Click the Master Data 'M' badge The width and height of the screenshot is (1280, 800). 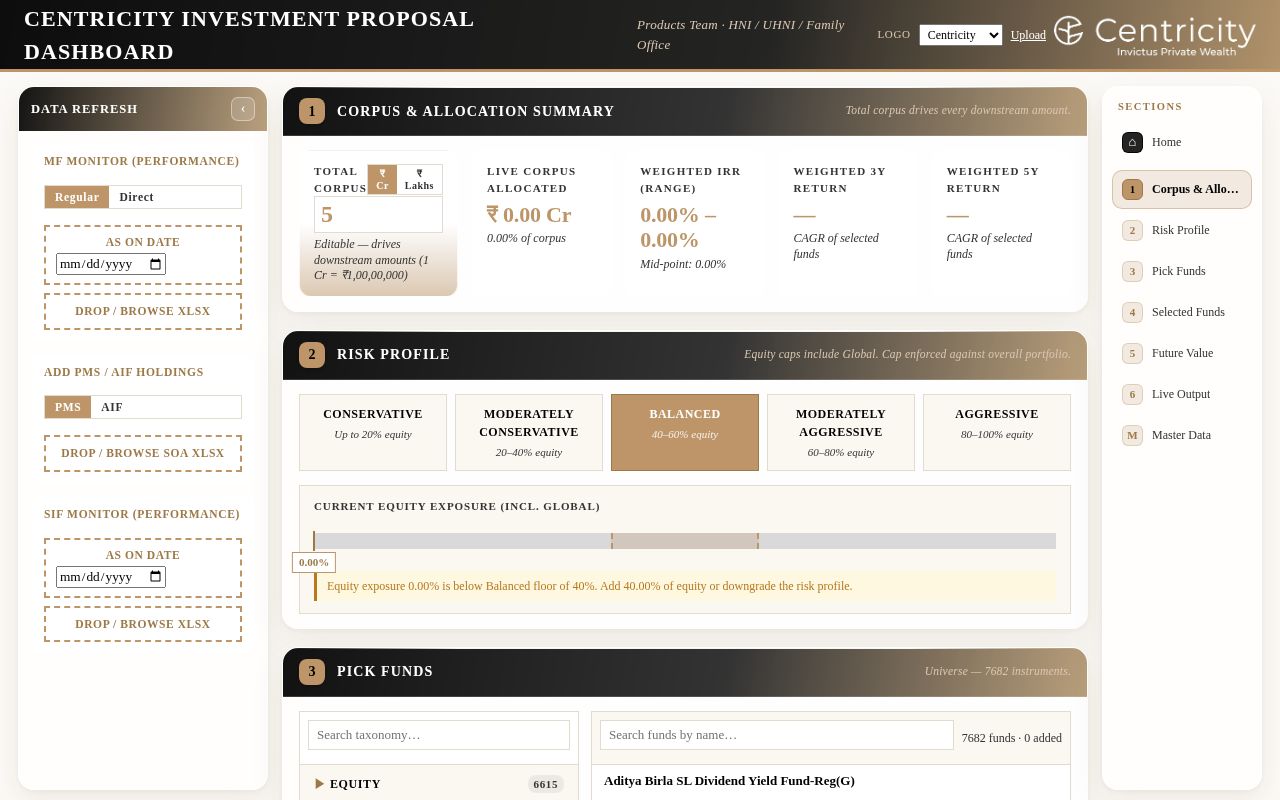tap(1132, 435)
